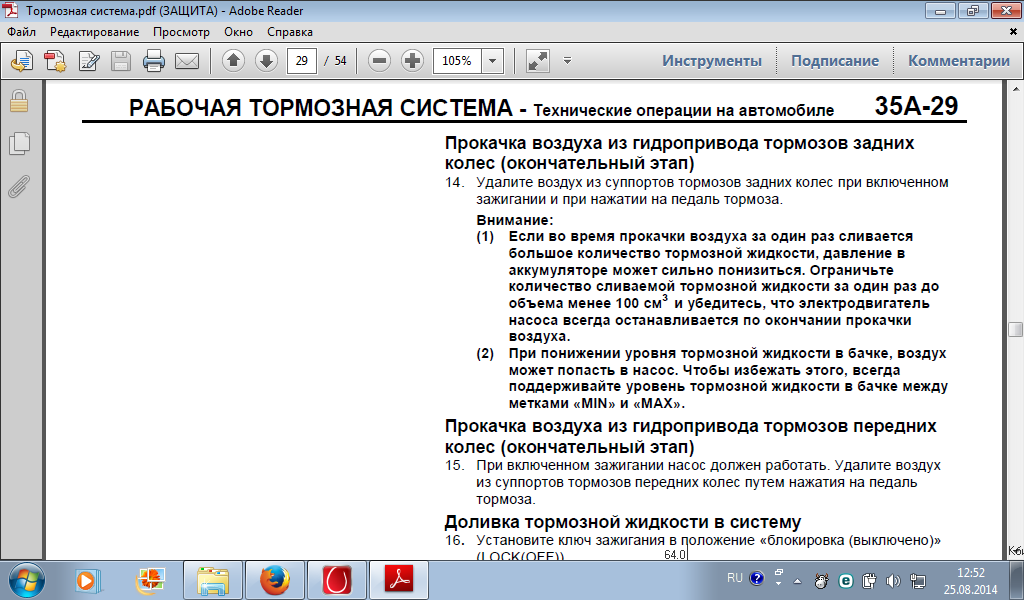Click the page number input field

pyautogui.click(x=301, y=61)
